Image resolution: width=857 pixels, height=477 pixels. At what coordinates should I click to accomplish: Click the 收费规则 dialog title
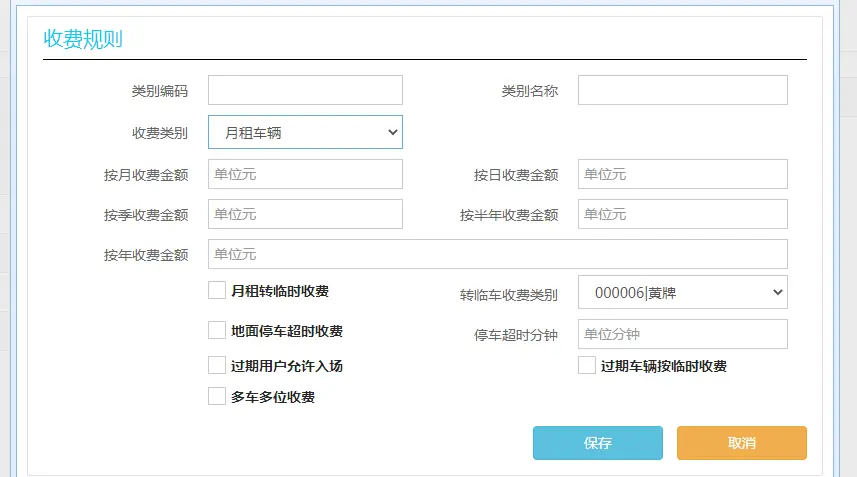(x=83, y=39)
